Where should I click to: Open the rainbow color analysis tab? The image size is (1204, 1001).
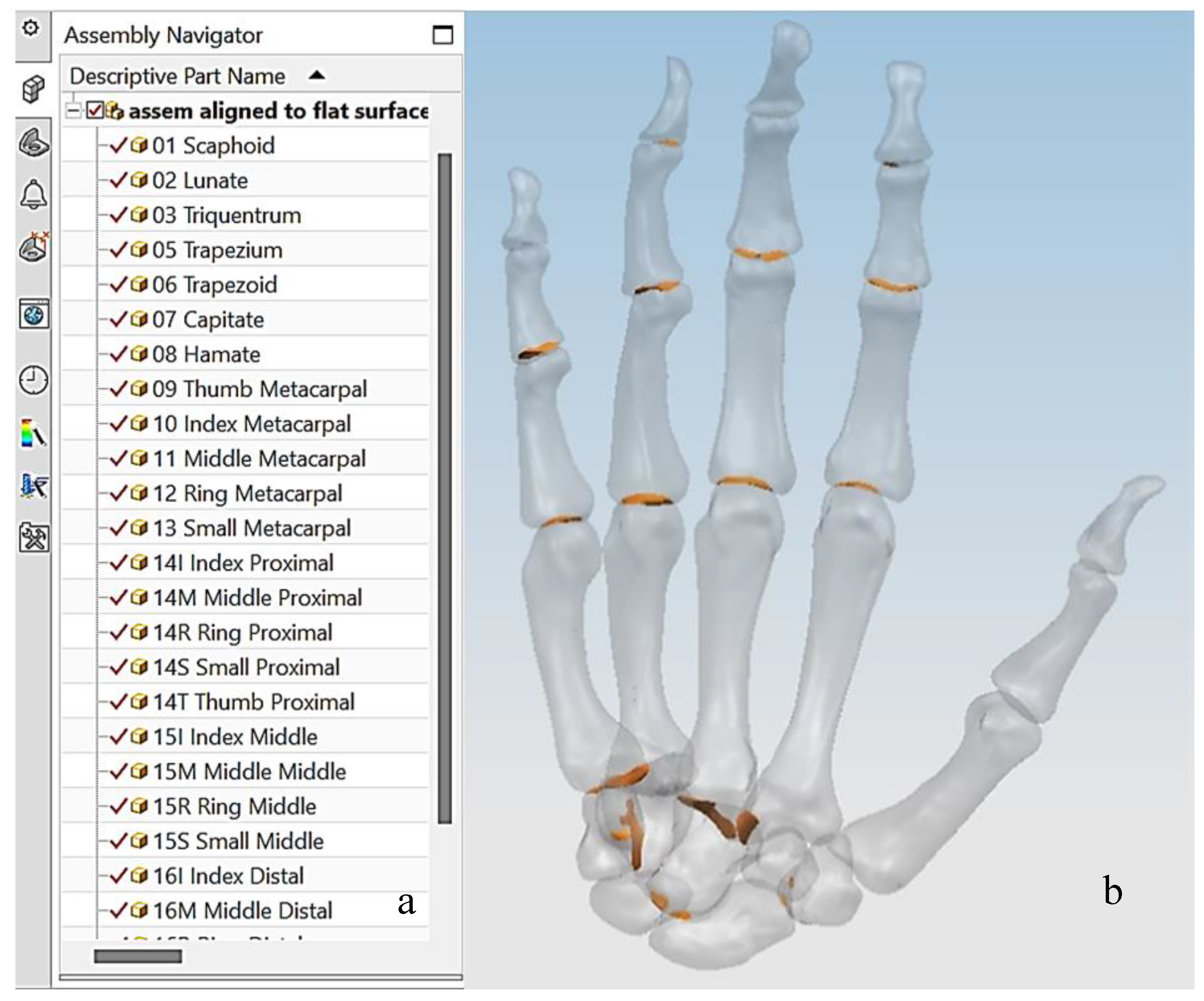click(x=33, y=433)
